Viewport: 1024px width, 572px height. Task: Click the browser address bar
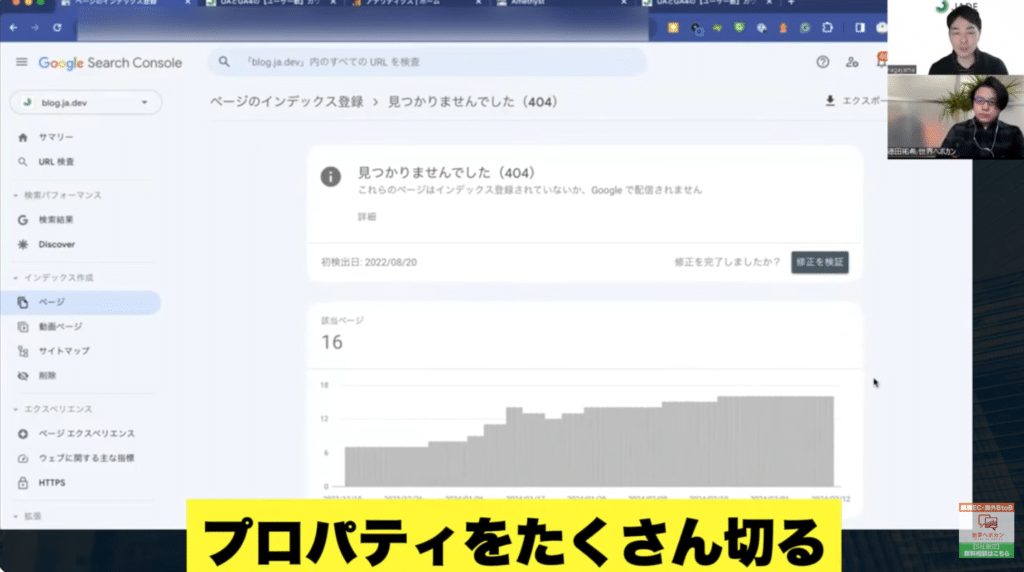(362, 28)
